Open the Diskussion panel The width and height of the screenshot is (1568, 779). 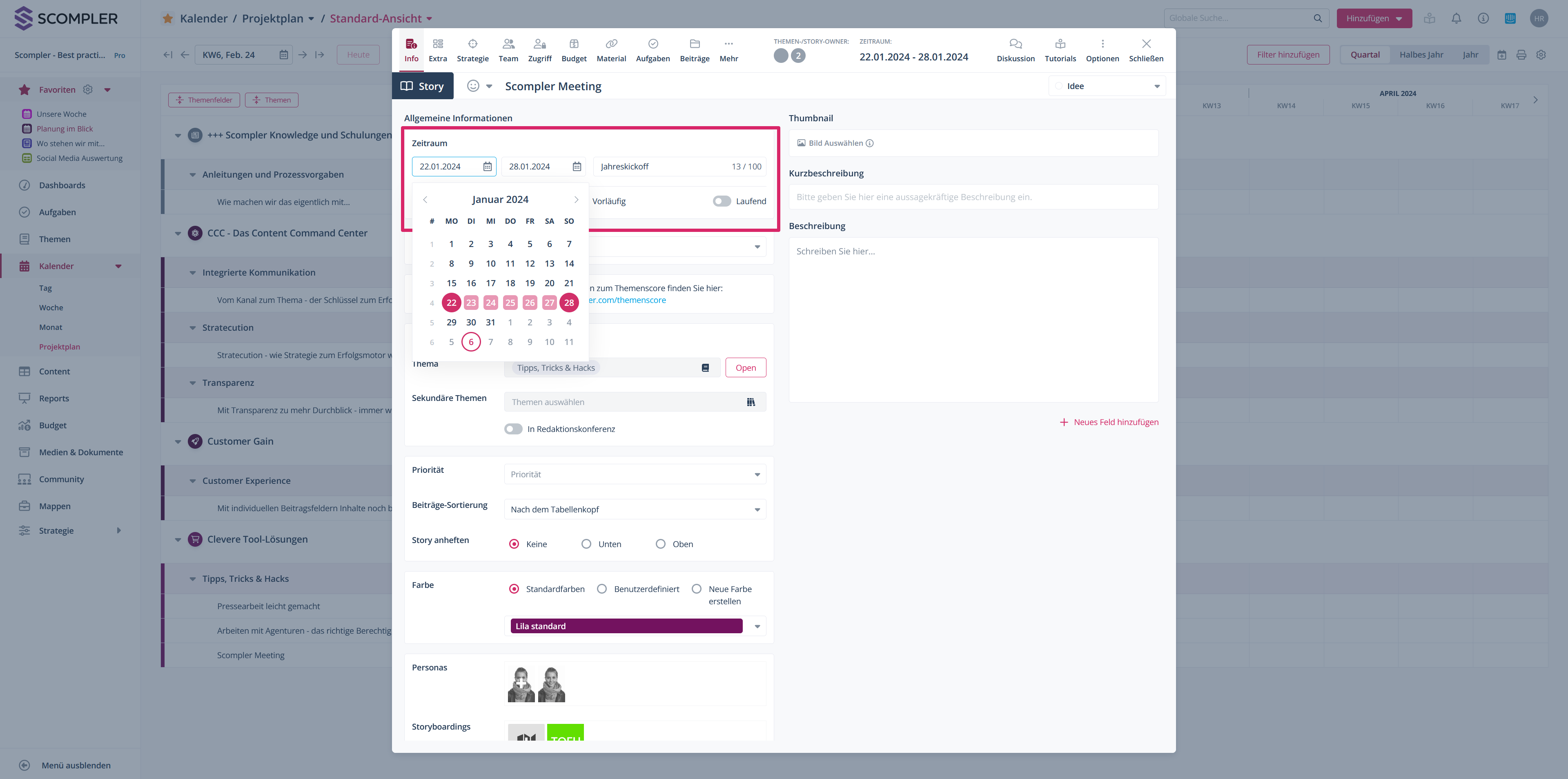1015,50
